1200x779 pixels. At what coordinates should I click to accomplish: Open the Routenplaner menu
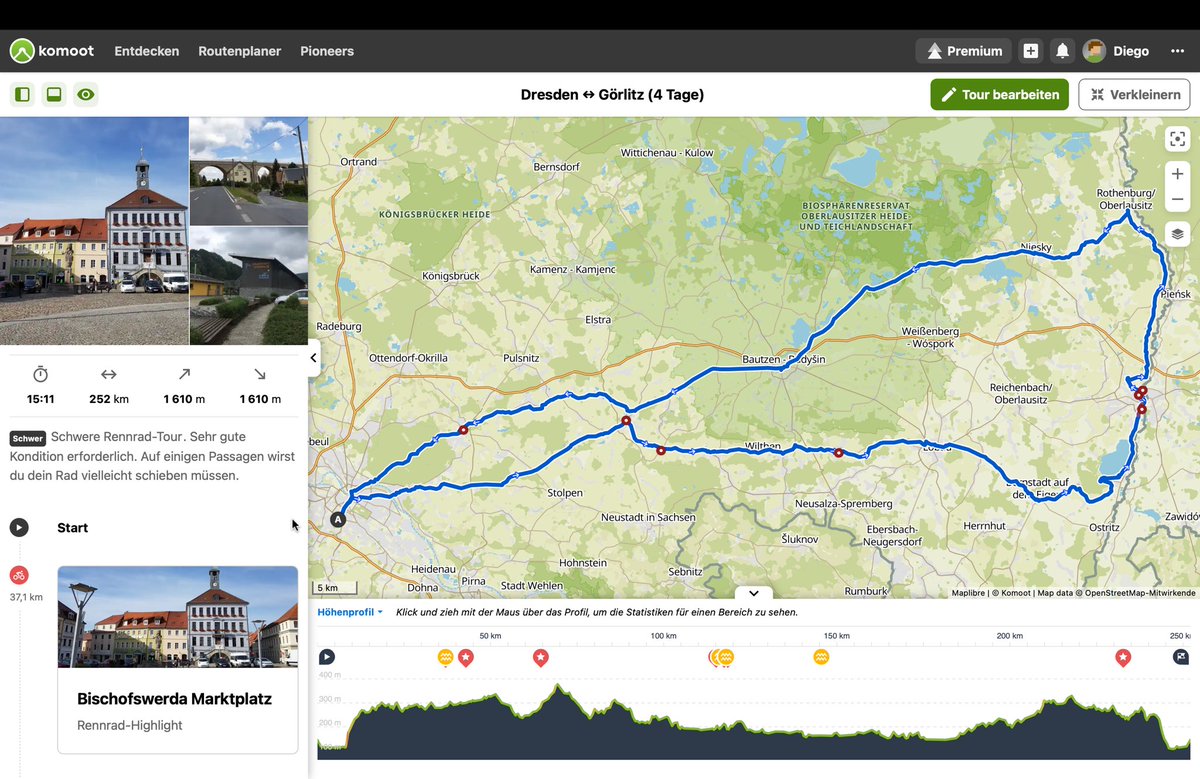pyautogui.click(x=240, y=51)
